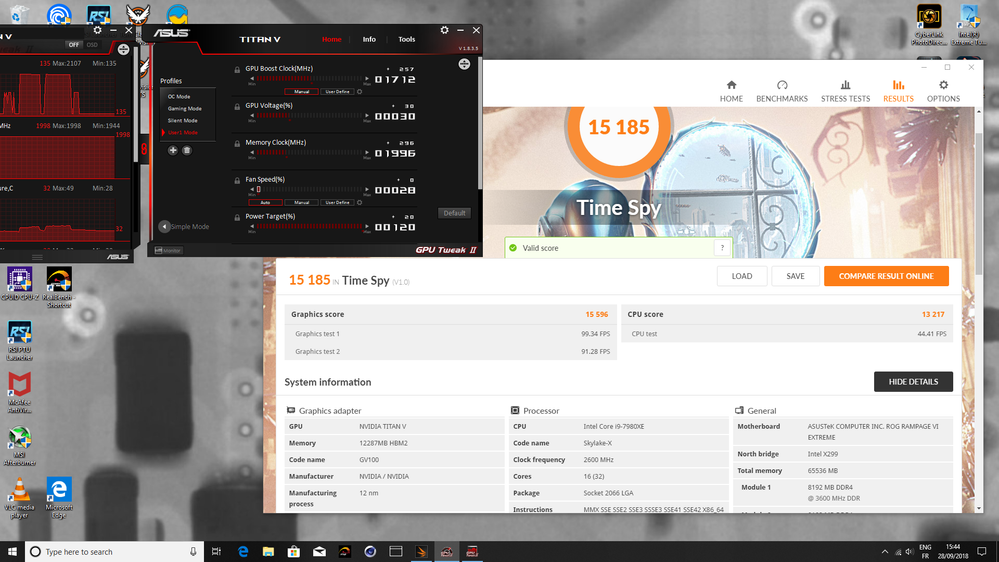999x562 pixels.
Task: Open 3DMark RESULTS section
Action: coord(898,91)
